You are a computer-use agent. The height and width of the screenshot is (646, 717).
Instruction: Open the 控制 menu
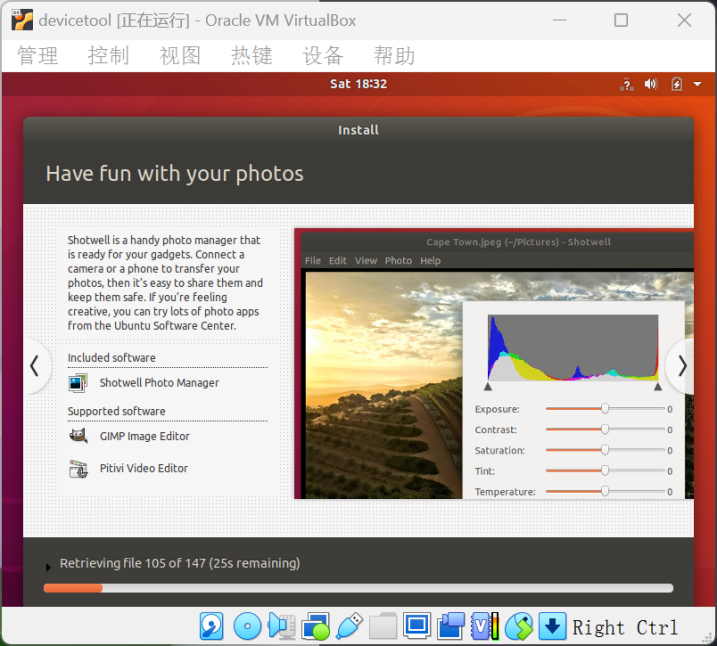[108, 55]
